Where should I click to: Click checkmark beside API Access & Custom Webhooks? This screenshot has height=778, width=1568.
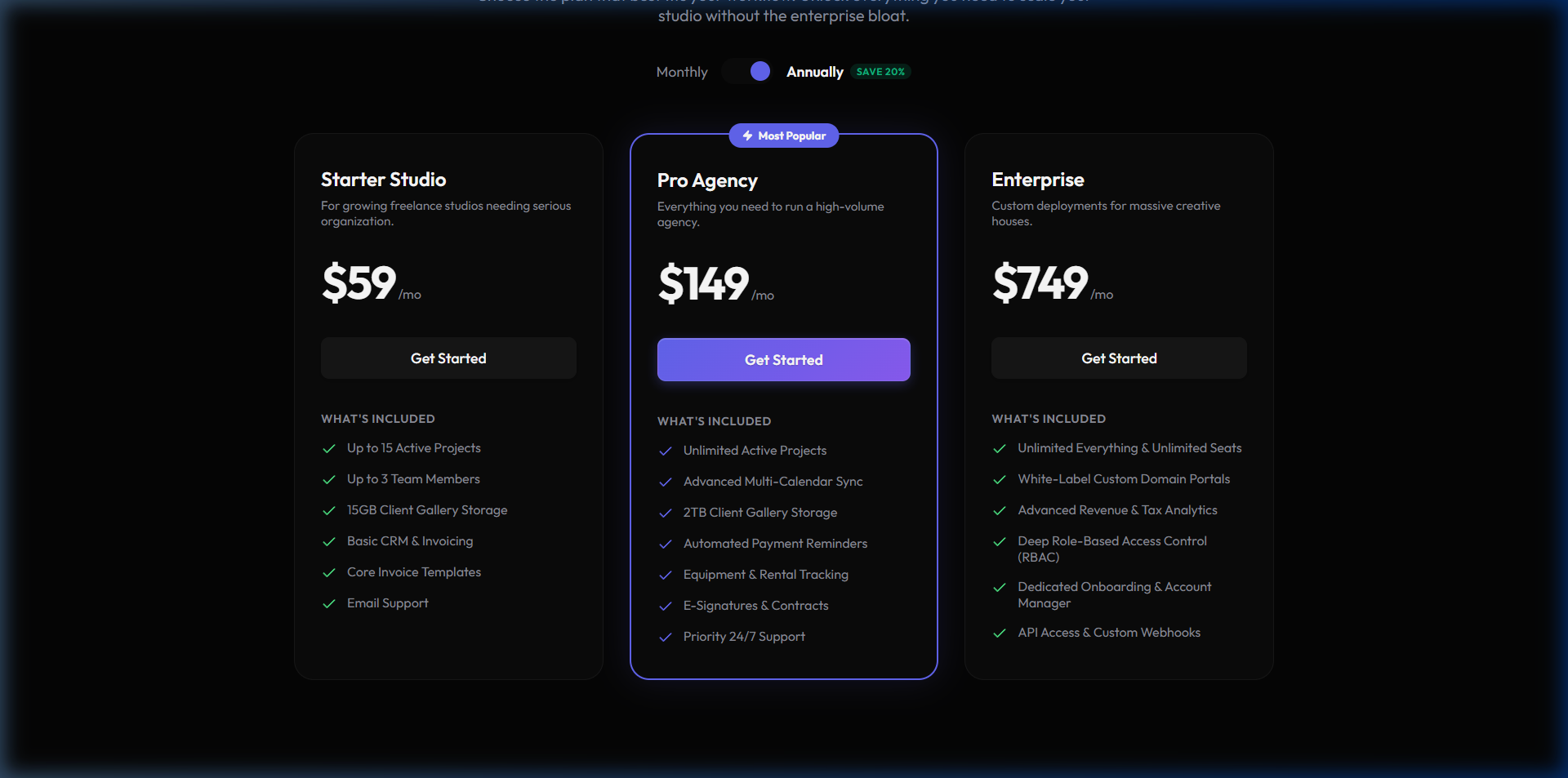pyautogui.click(x=999, y=633)
